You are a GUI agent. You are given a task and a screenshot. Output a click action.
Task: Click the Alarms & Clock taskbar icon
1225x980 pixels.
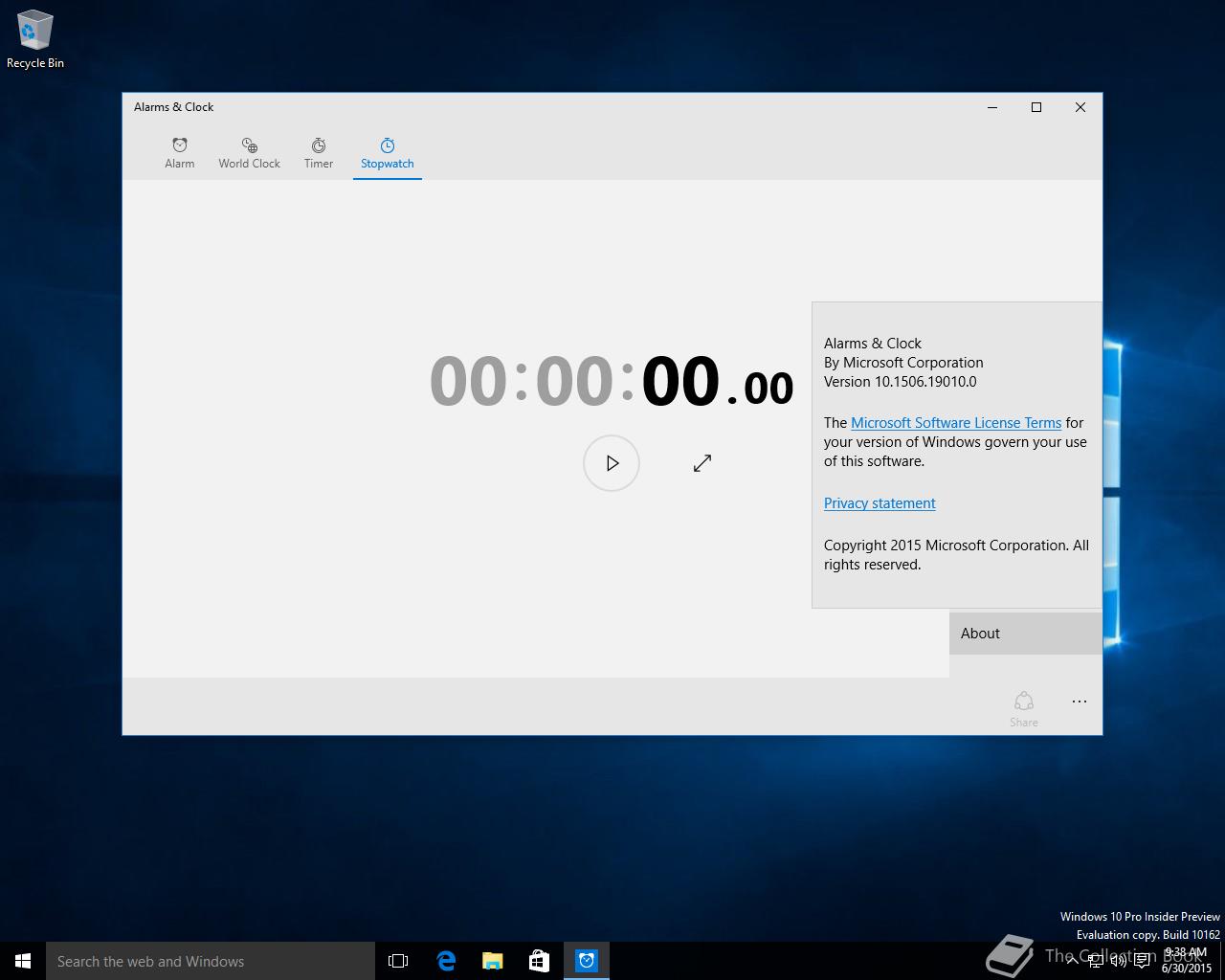point(587,961)
